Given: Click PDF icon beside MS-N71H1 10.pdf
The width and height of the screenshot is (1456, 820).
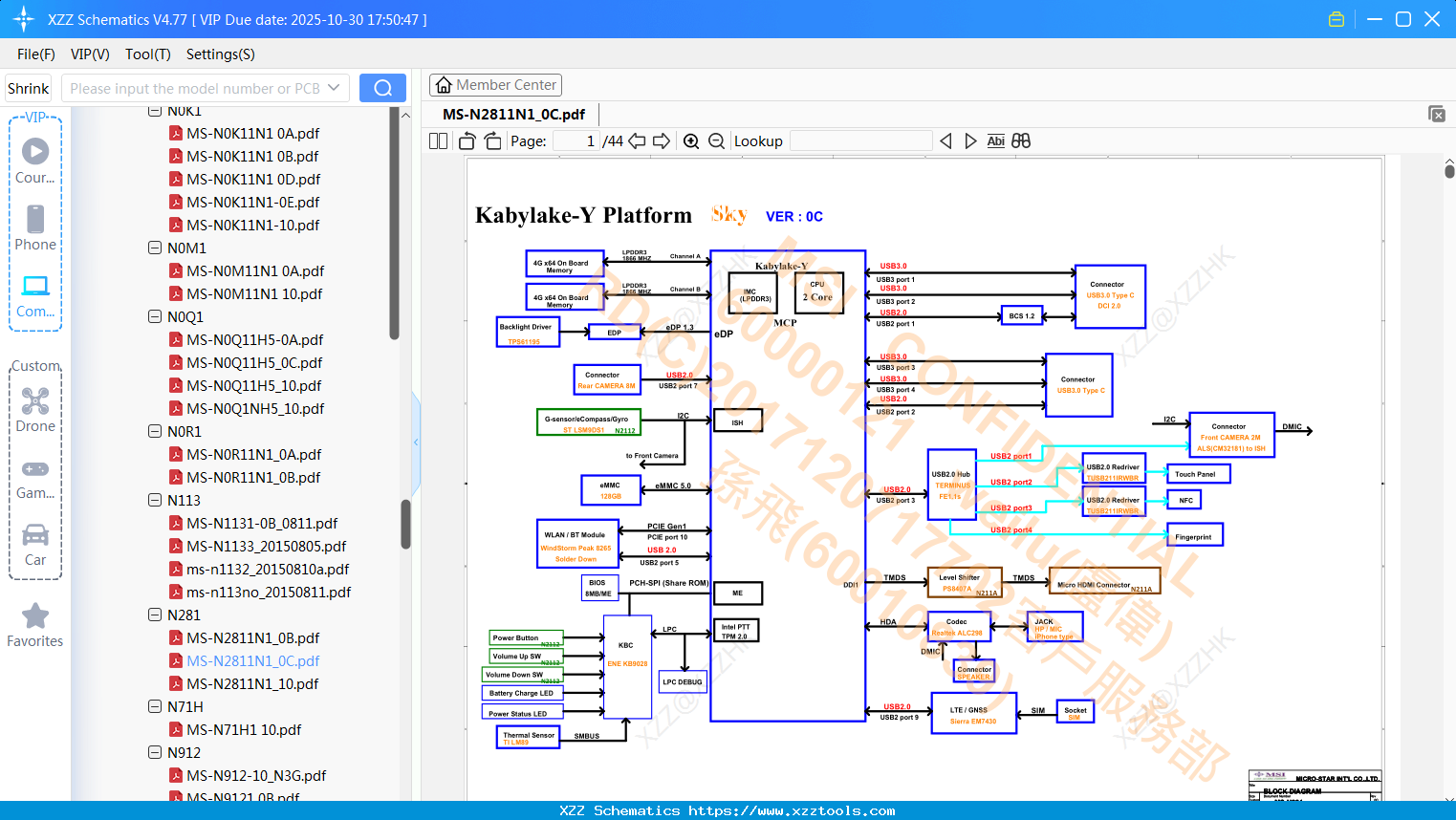Looking at the screenshot, I should (176, 729).
